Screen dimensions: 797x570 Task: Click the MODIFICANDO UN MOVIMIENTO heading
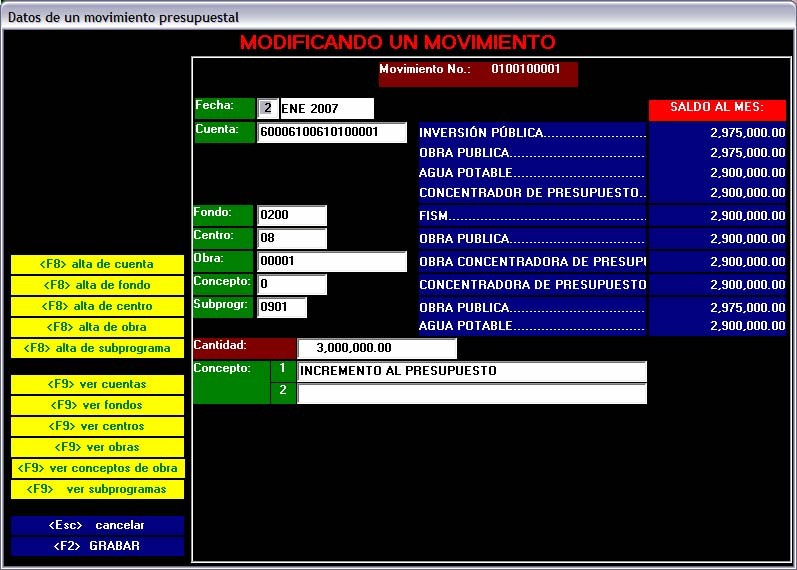tap(398, 42)
